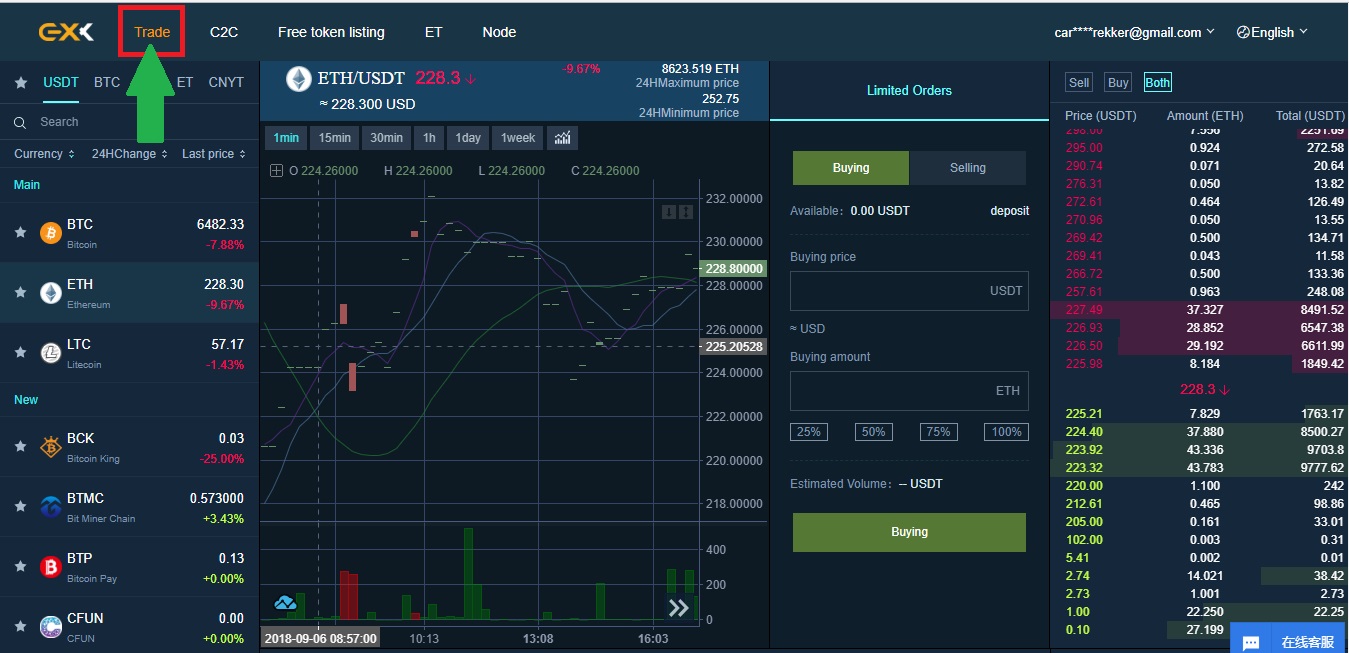
Task: Select the USDT market tab
Action: (x=61, y=82)
